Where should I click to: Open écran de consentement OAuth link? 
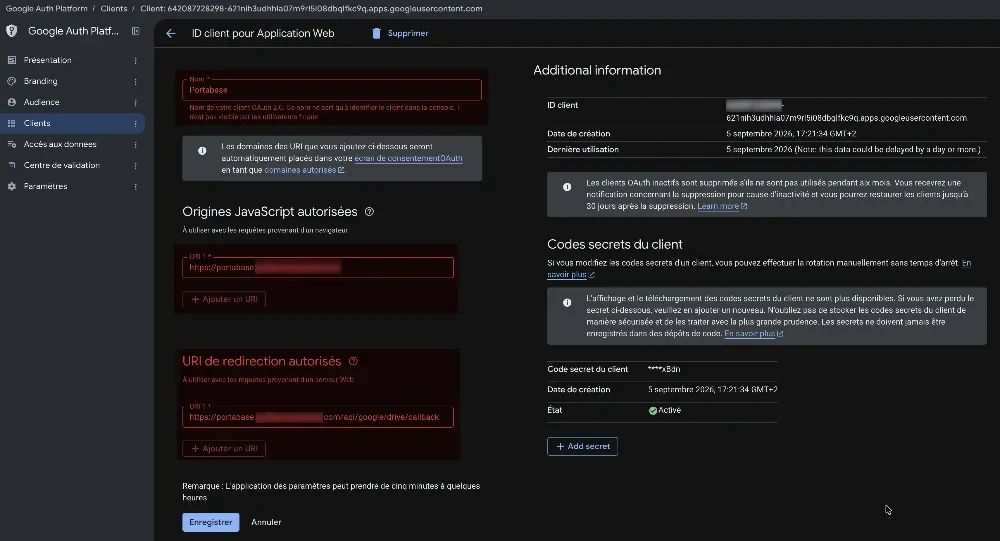point(408,158)
